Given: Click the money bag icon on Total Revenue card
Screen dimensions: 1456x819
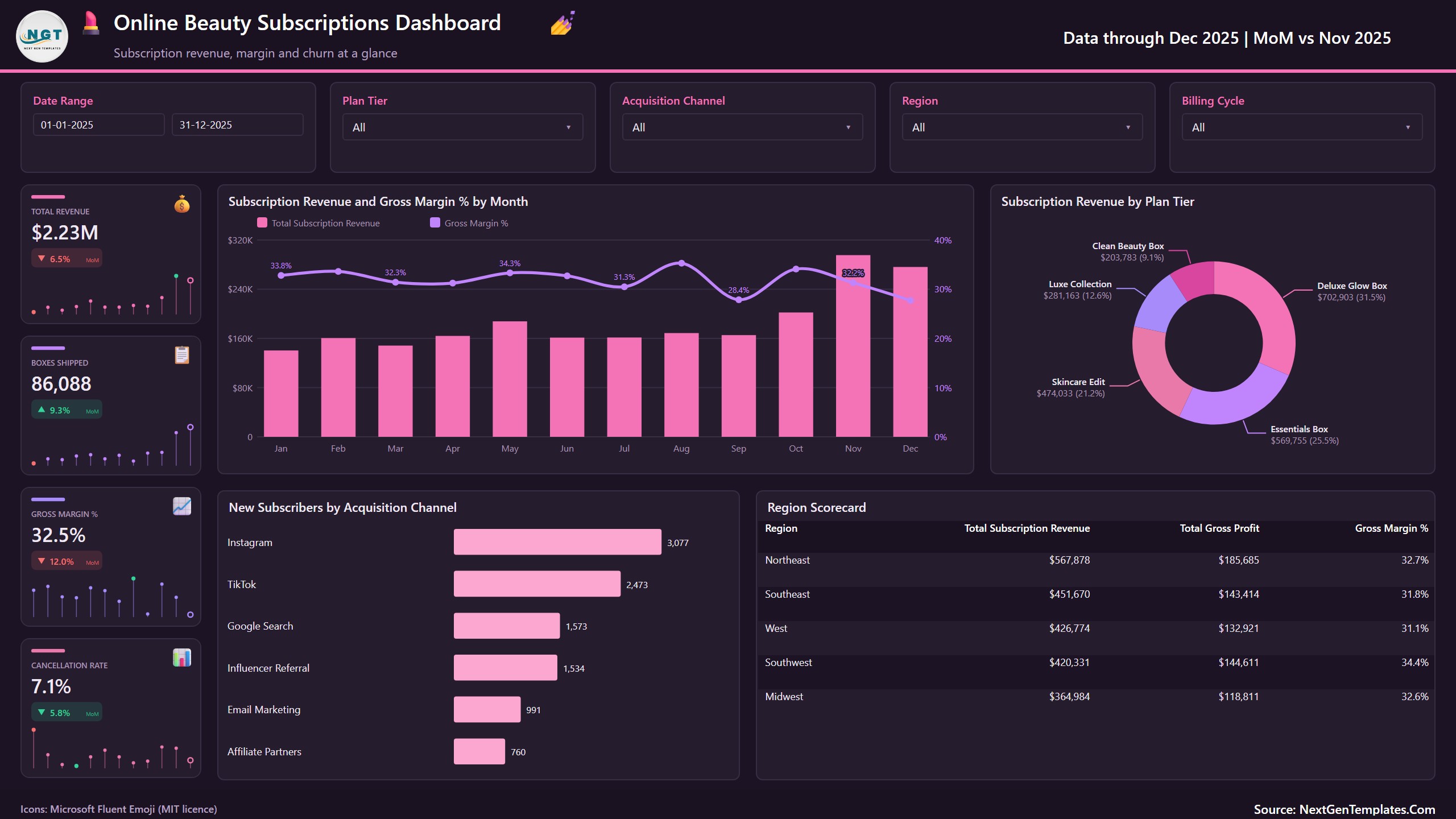Looking at the screenshot, I should 182,204.
